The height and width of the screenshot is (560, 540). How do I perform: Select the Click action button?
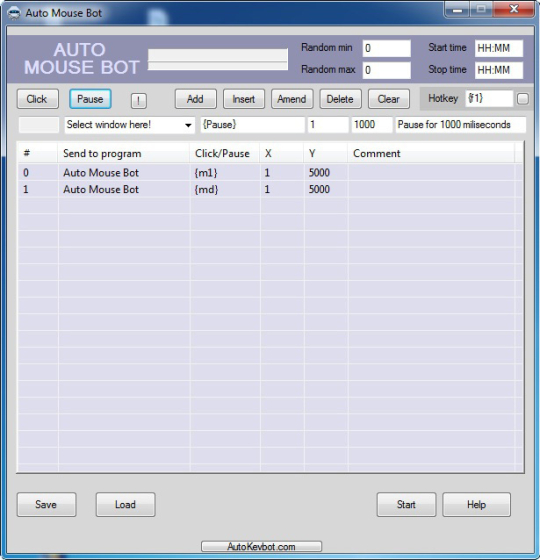click(x=38, y=99)
